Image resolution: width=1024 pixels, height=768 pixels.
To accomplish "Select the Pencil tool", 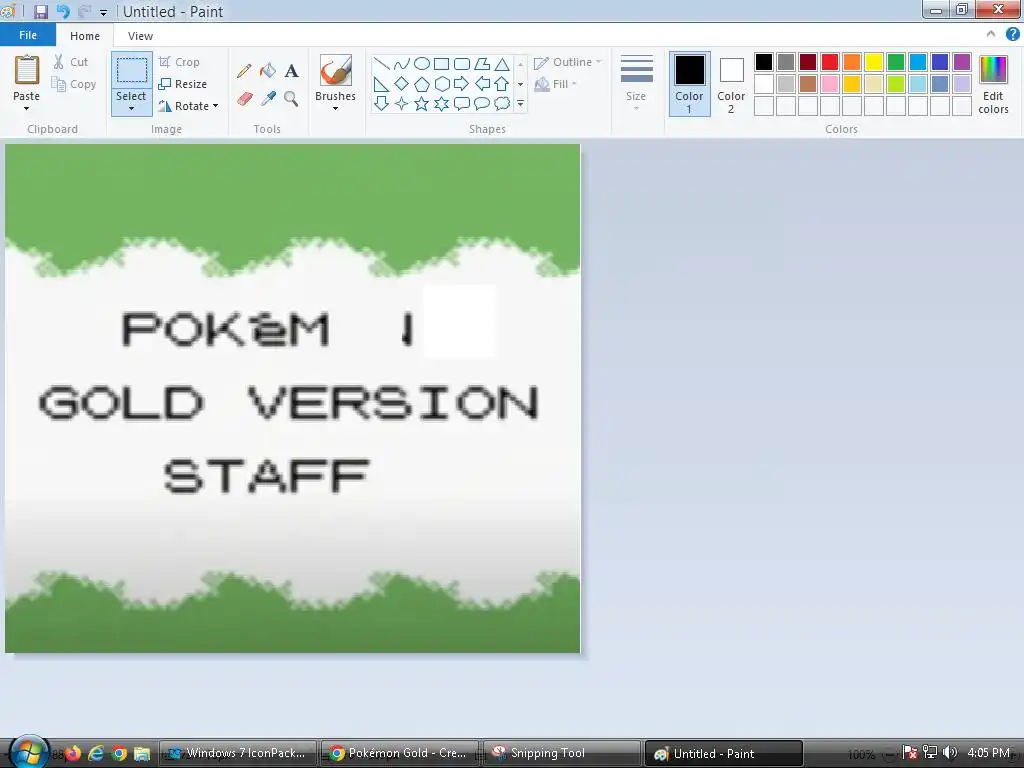I will [x=244, y=71].
